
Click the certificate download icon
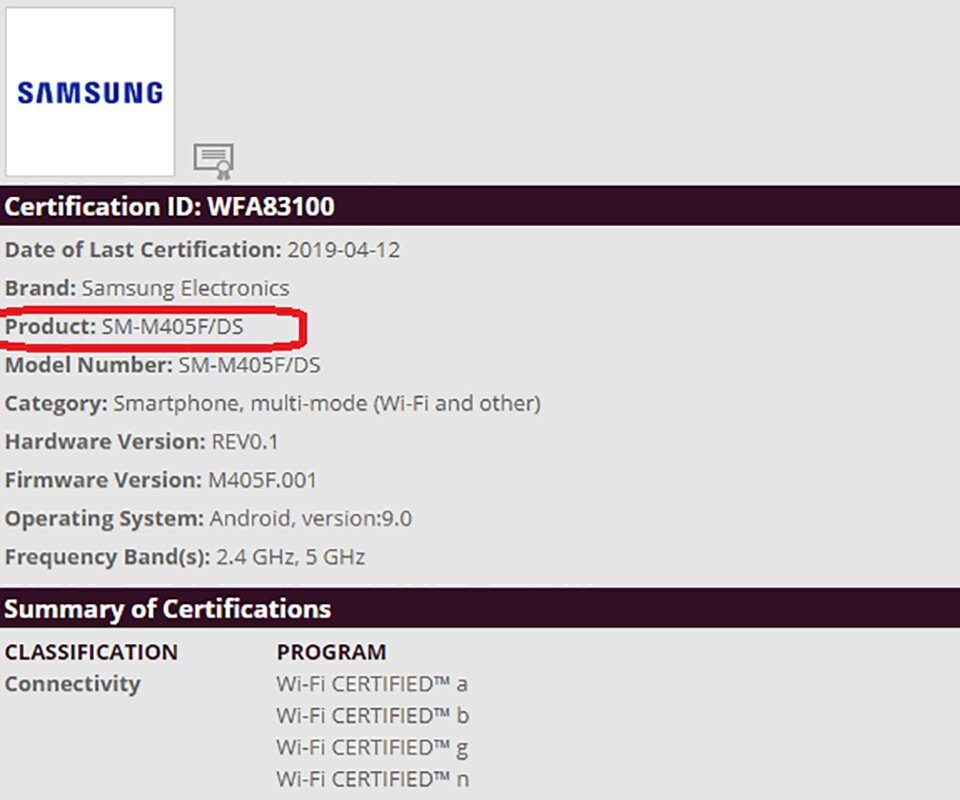click(214, 161)
